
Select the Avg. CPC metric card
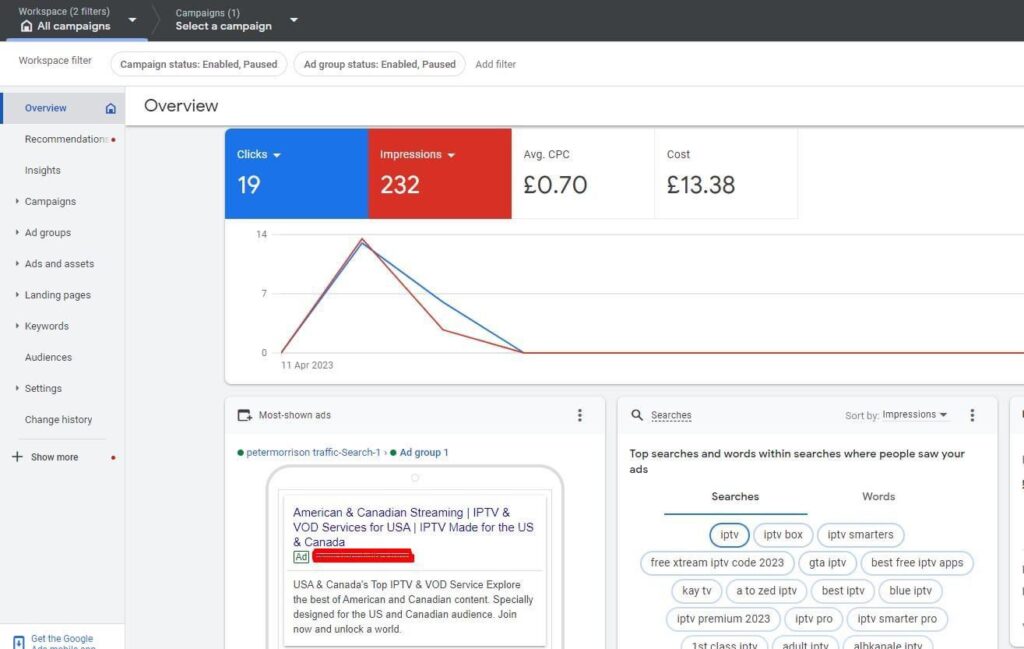tap(583, 174)
